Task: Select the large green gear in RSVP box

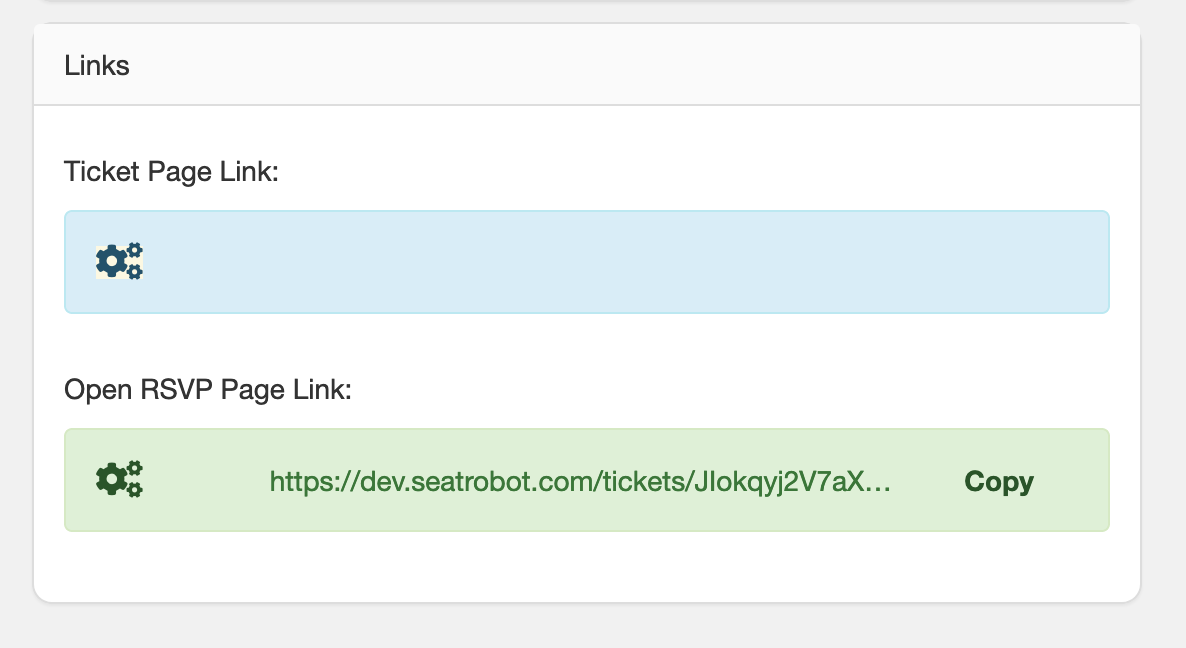Action: 112,479
